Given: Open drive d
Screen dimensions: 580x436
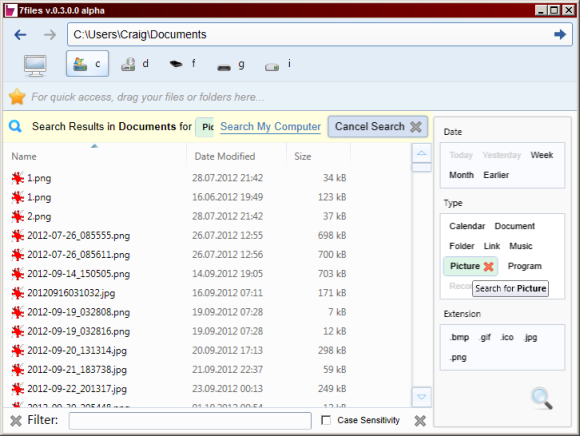Looking at the screenshot, I should (135, 64).
